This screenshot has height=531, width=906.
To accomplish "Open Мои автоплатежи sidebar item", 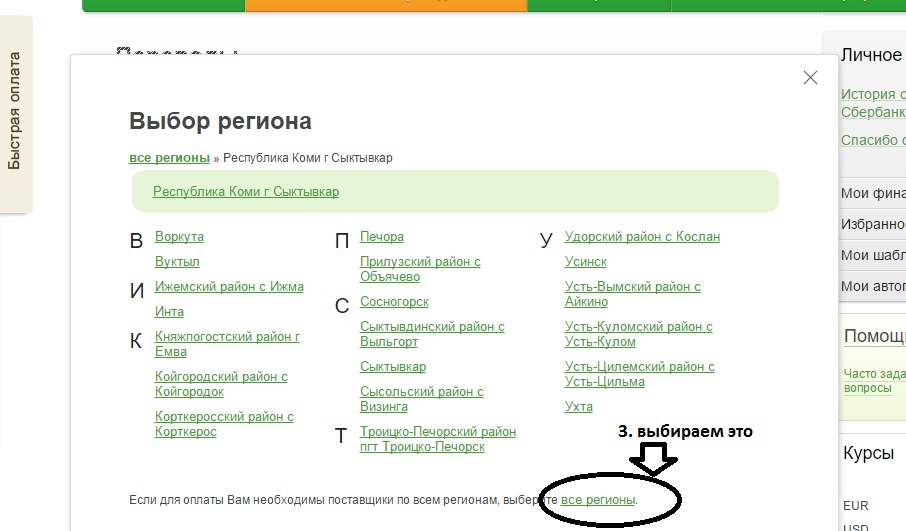I will (873, 286).
